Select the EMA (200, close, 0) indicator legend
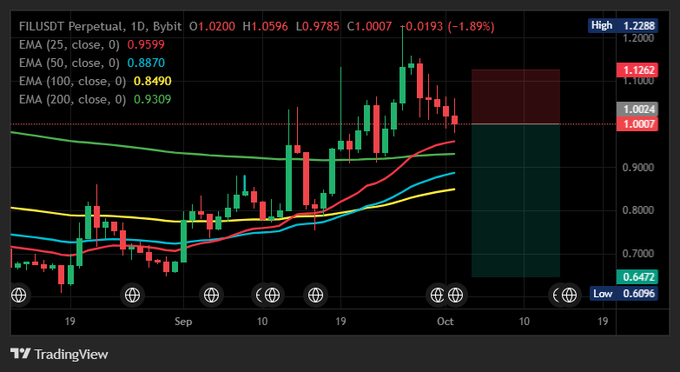The image size is (680, 372). (72, 99)
